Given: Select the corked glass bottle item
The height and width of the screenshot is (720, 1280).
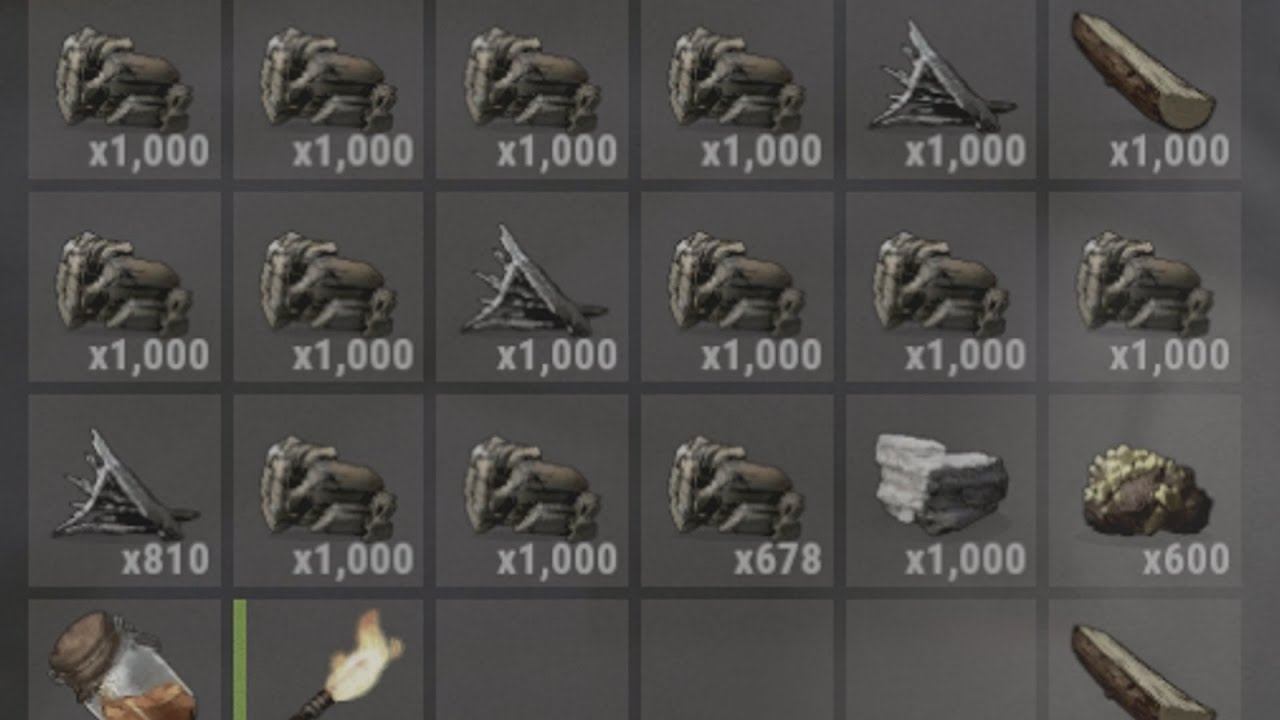Looking at the screenshot, I should [125, 659].
